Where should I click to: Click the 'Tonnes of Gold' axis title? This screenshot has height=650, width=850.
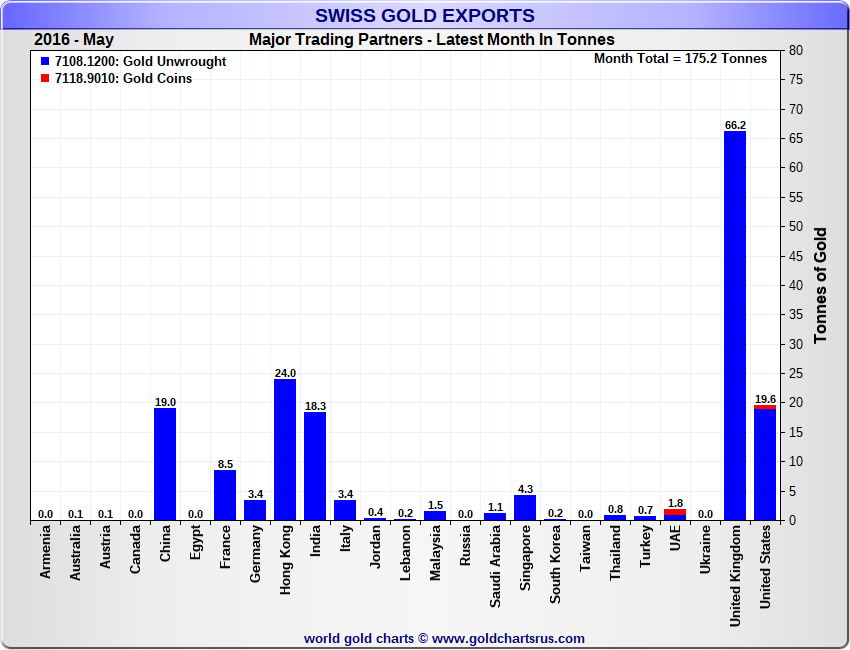click(x=820, y=285)
